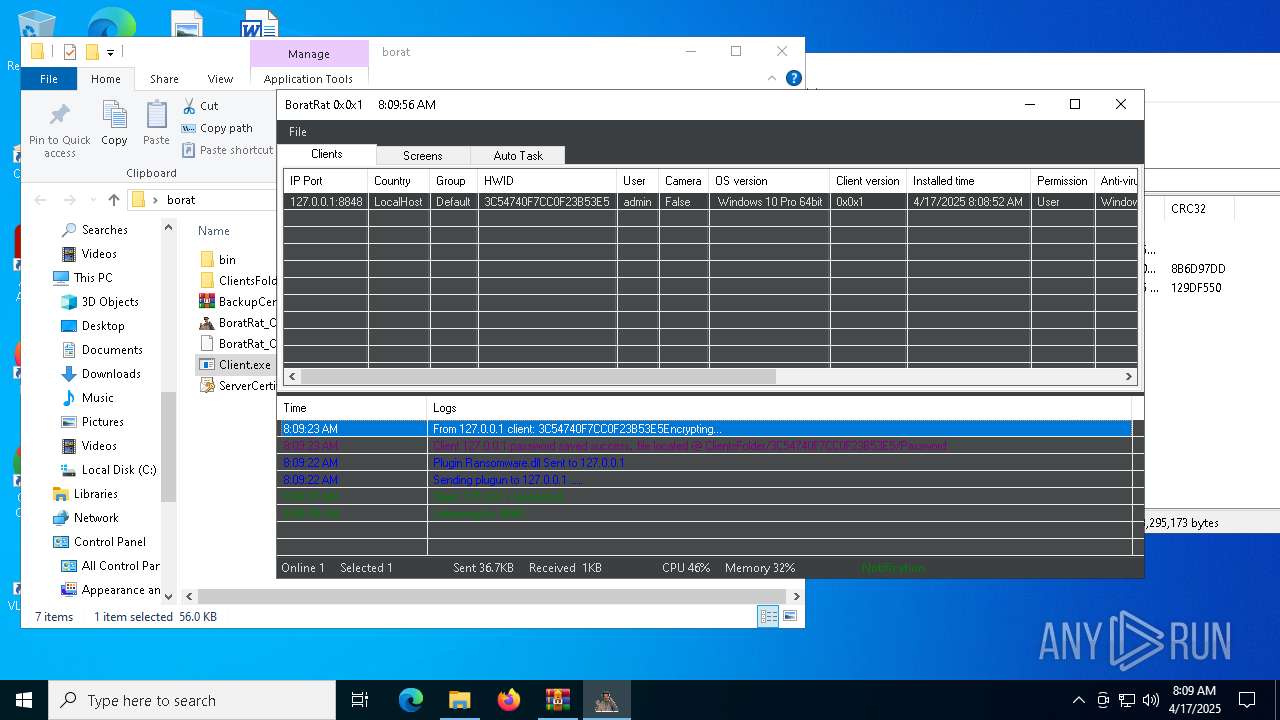Expand borat path breadcrumb chevron
The width and height of the screenshot is (1280, 720).
(155, 200)
